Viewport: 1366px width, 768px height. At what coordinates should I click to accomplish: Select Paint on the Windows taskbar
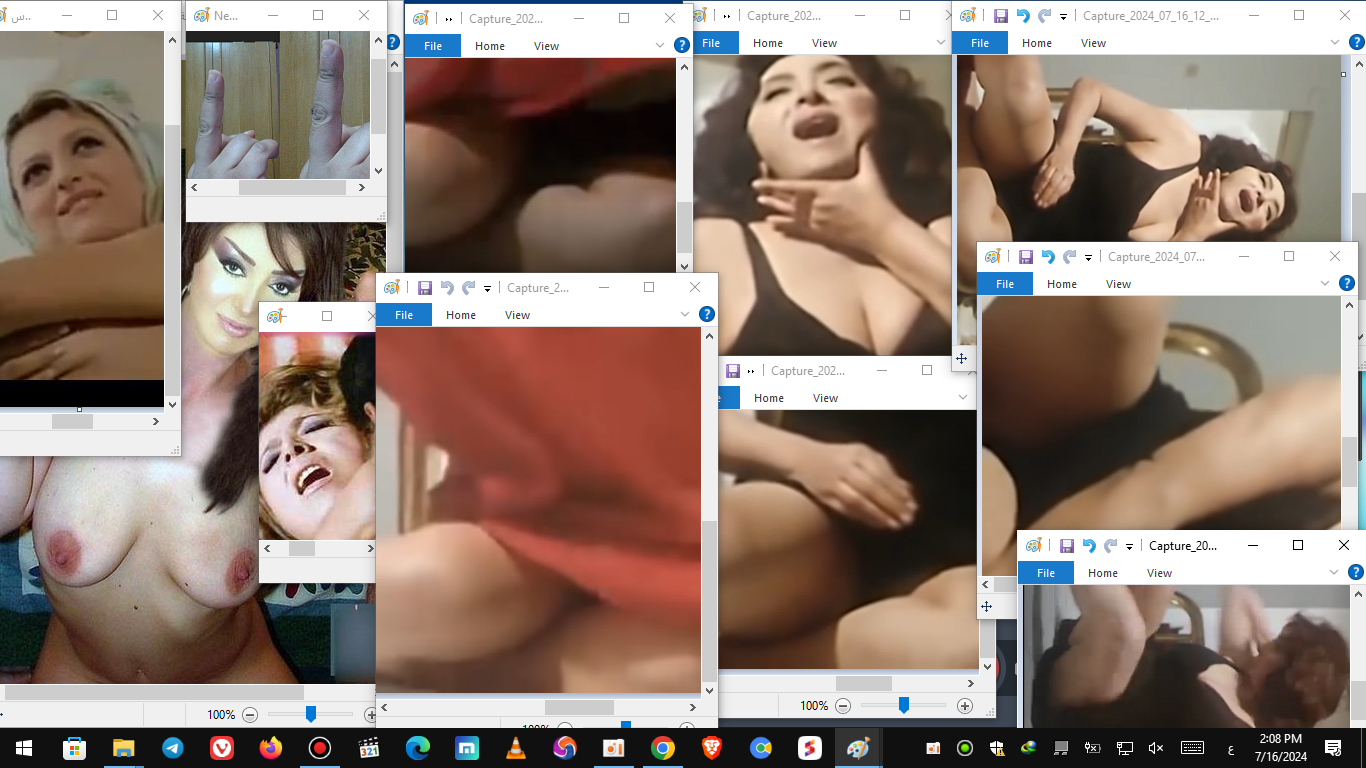pyautogui.click(x=857, y=747)
